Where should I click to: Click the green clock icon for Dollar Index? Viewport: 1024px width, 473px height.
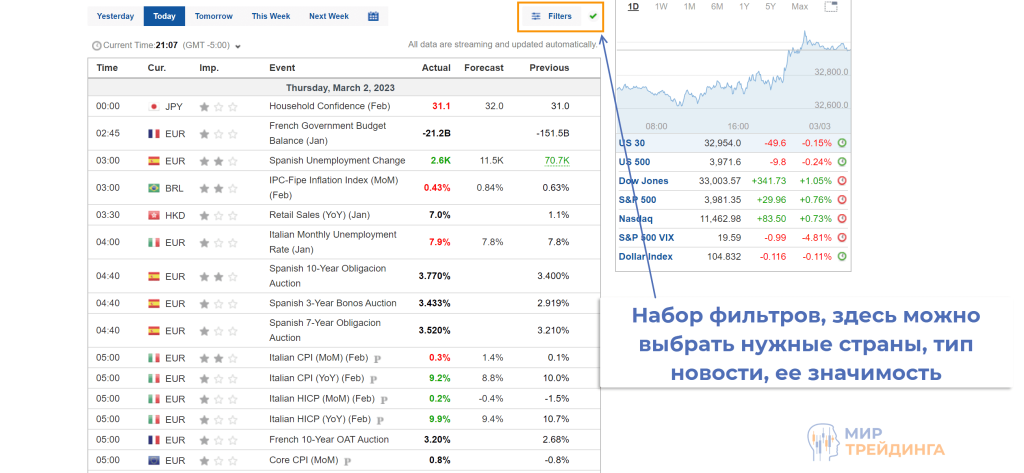(842, 256)
